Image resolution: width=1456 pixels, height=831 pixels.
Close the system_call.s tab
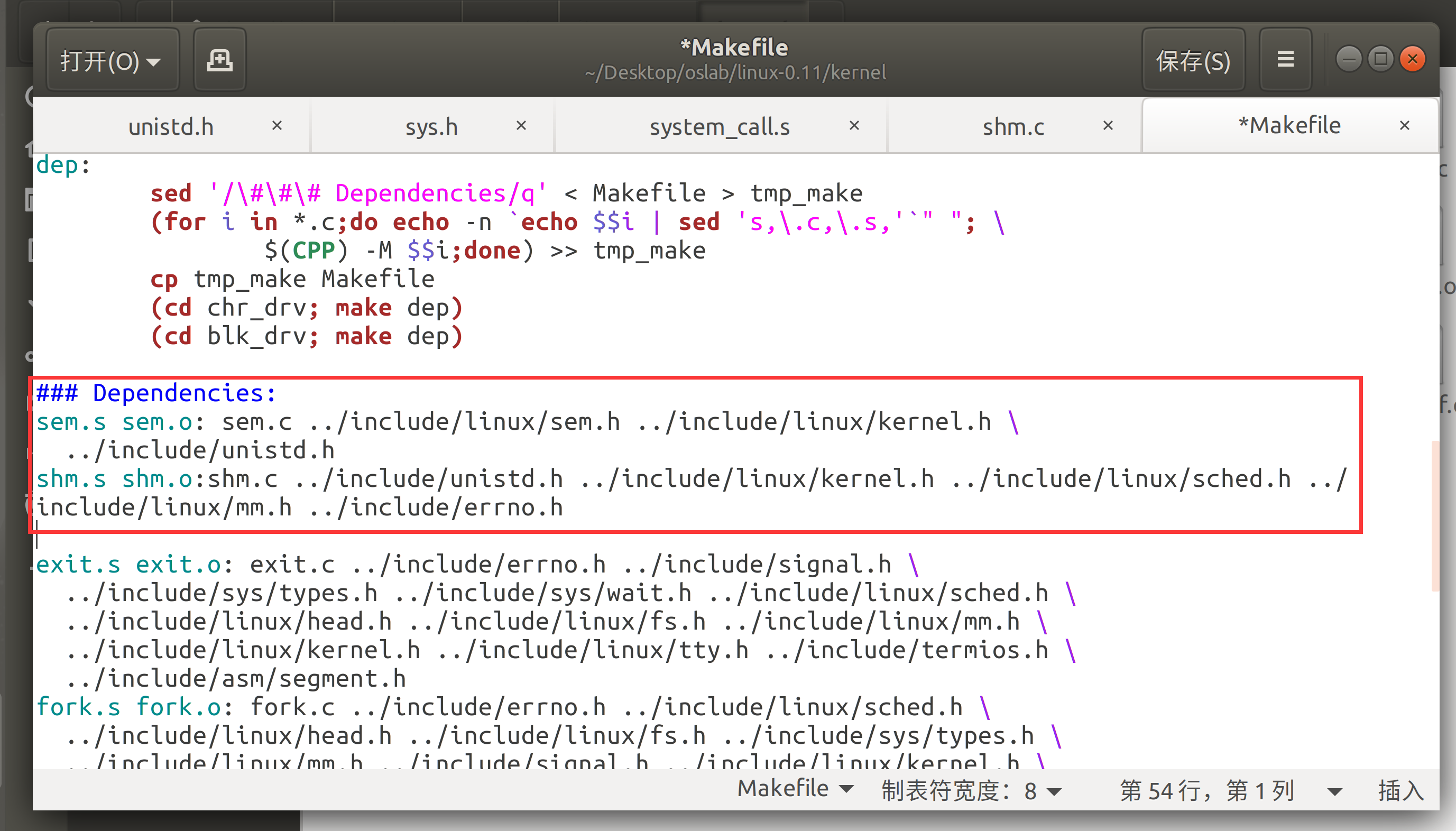(x=854, y=125)
